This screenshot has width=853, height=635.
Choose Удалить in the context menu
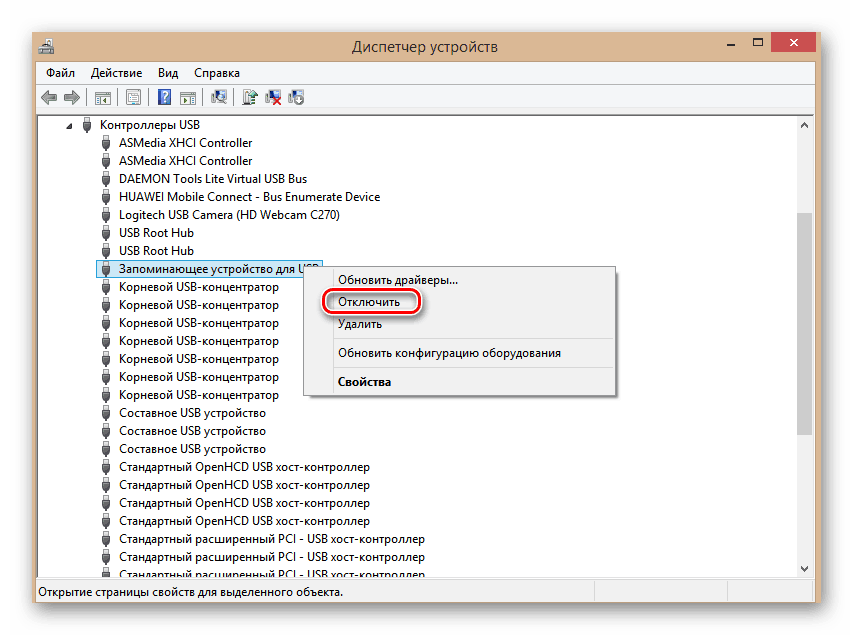click(x=460, y=324)
